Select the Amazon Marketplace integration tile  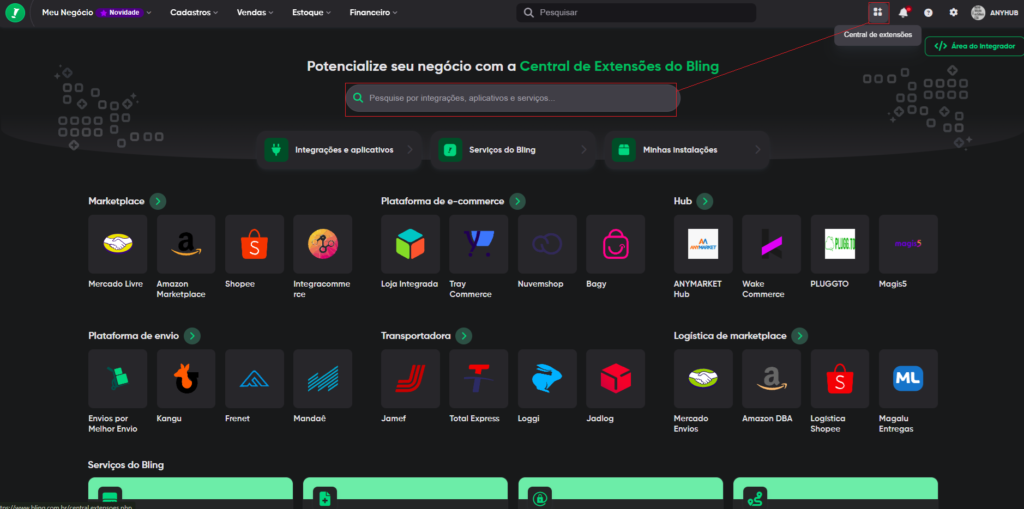(186, 244)
